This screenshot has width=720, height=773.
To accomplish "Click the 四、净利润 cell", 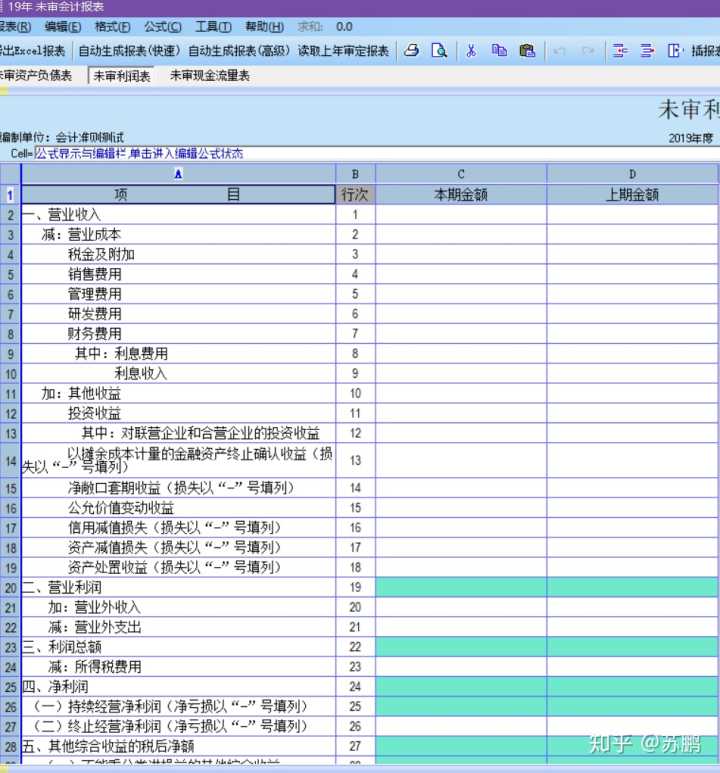I will coord(178,687).
